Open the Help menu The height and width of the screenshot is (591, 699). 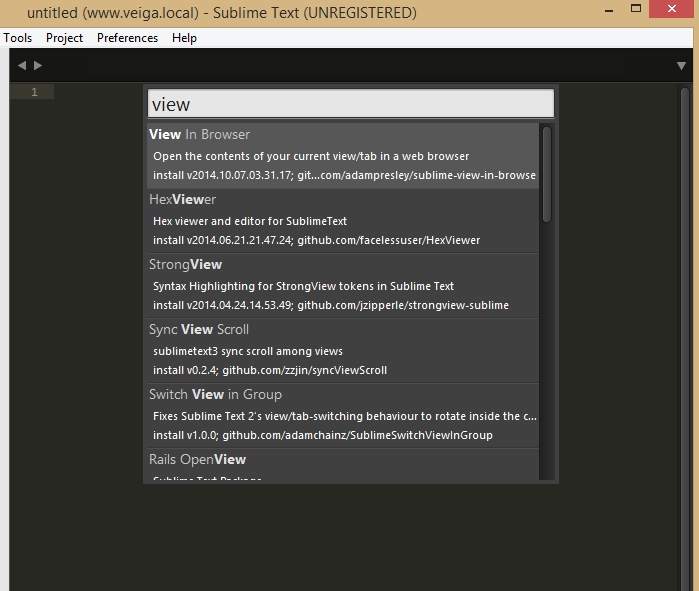[184, 38]
